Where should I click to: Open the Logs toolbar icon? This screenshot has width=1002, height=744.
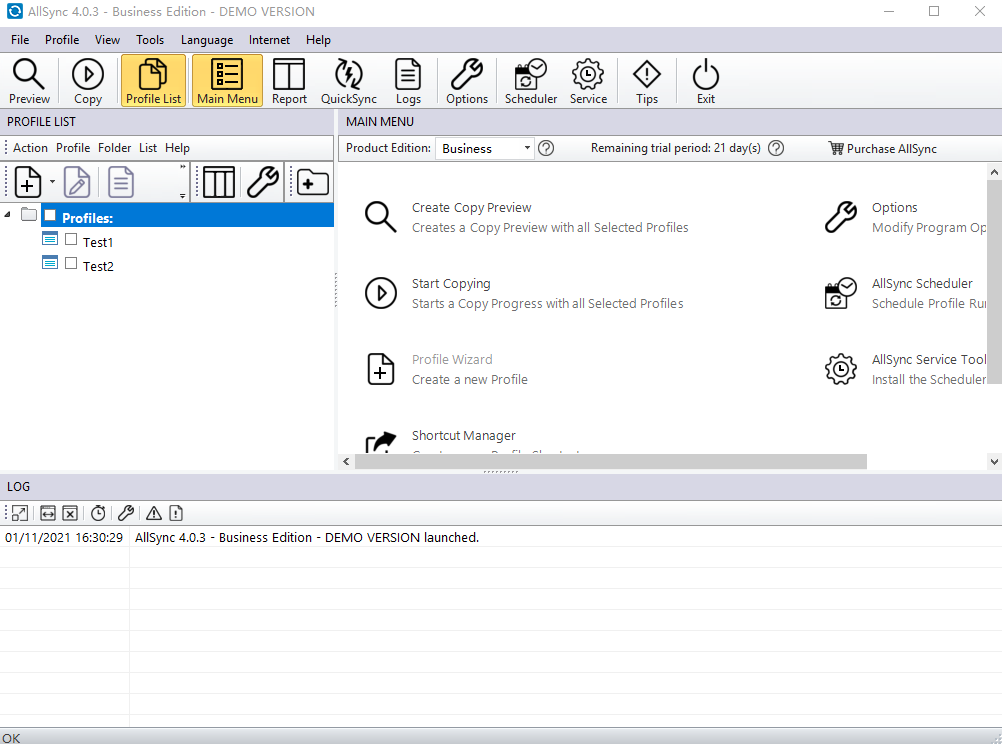point(408,81)
